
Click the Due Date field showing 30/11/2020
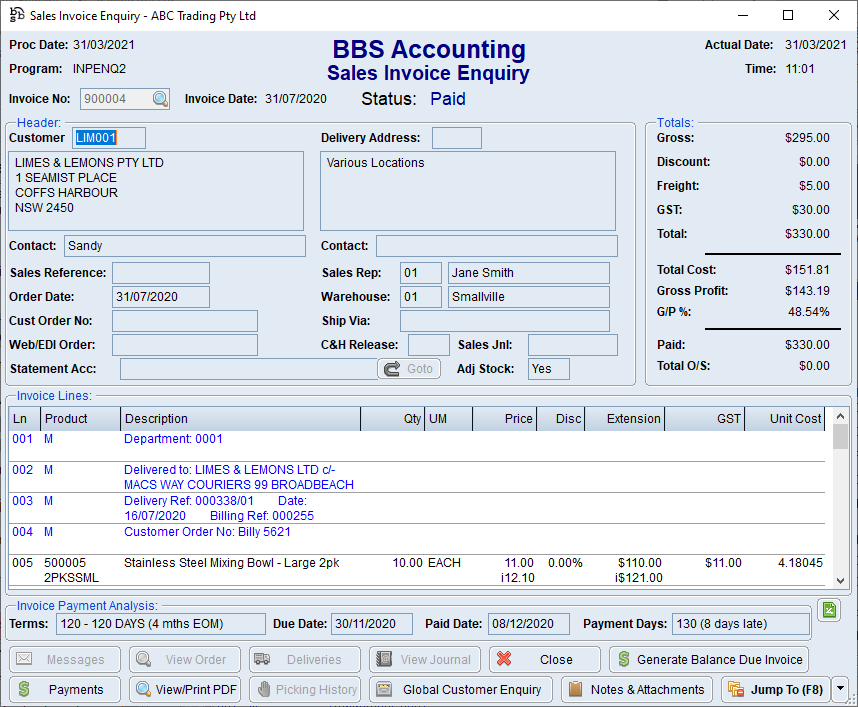coord(371,623)
